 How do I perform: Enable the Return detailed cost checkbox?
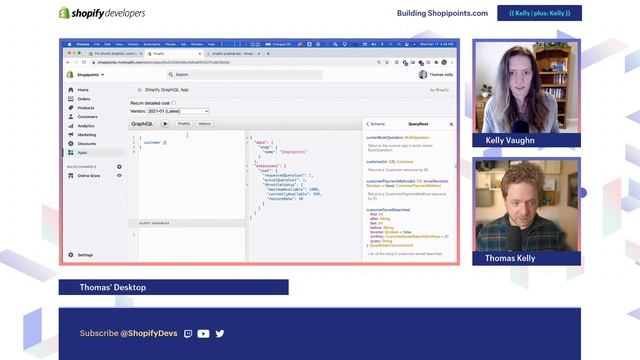tap(174, 103)
